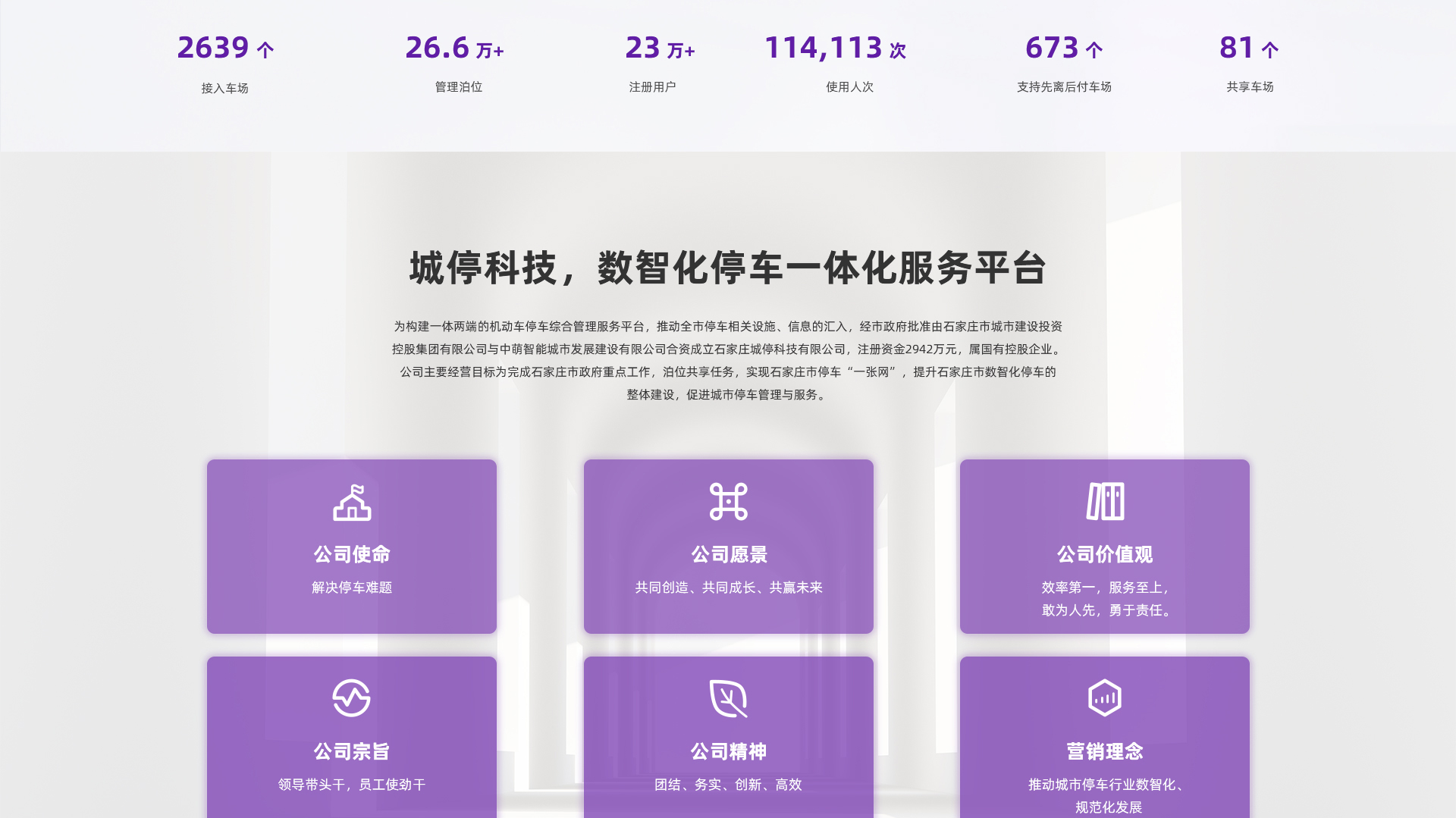The image size is (1456, 818).
Task: Click the 敢为人先，勇于责任 text line
Action: [1107, 610]
